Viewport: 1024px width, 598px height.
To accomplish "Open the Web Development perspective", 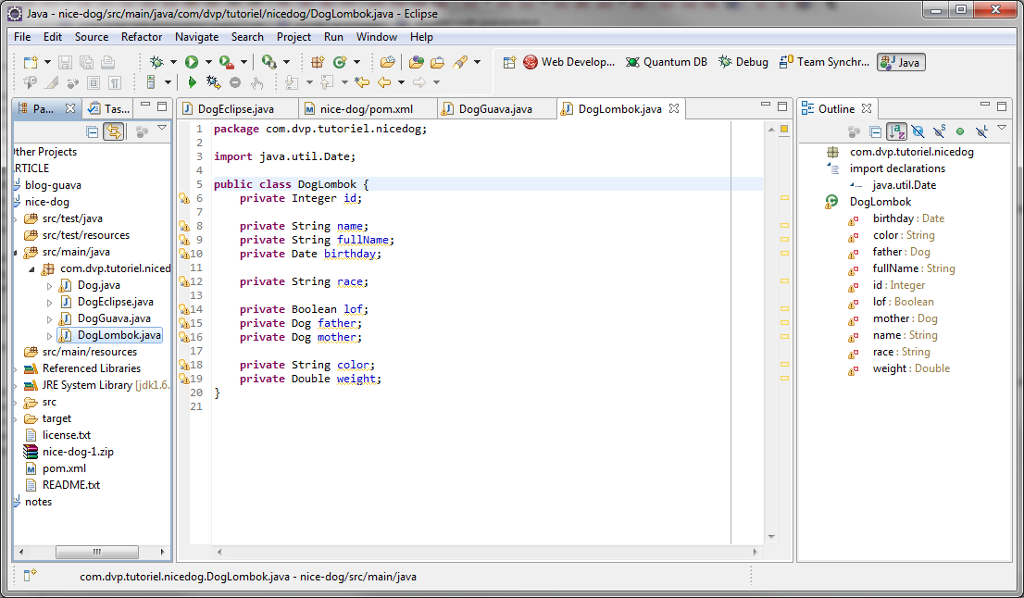I will [x=568, y=62].
